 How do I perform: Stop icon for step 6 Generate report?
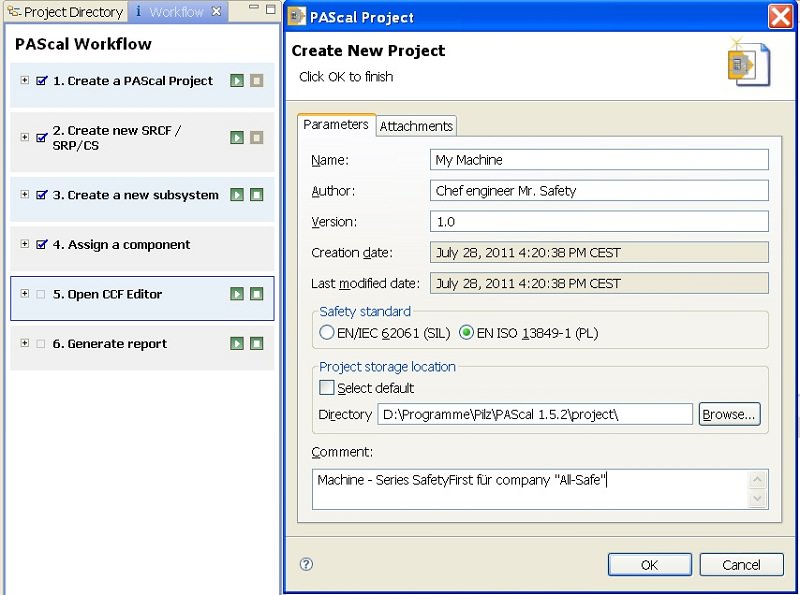pos(257,343)
